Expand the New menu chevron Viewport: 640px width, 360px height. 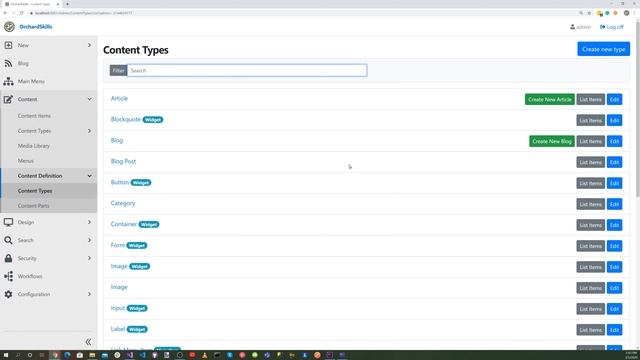[x=89, y=45]
